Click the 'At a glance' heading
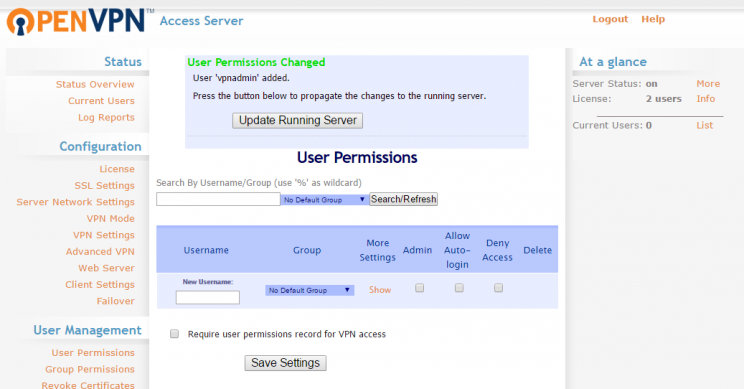 613,62
